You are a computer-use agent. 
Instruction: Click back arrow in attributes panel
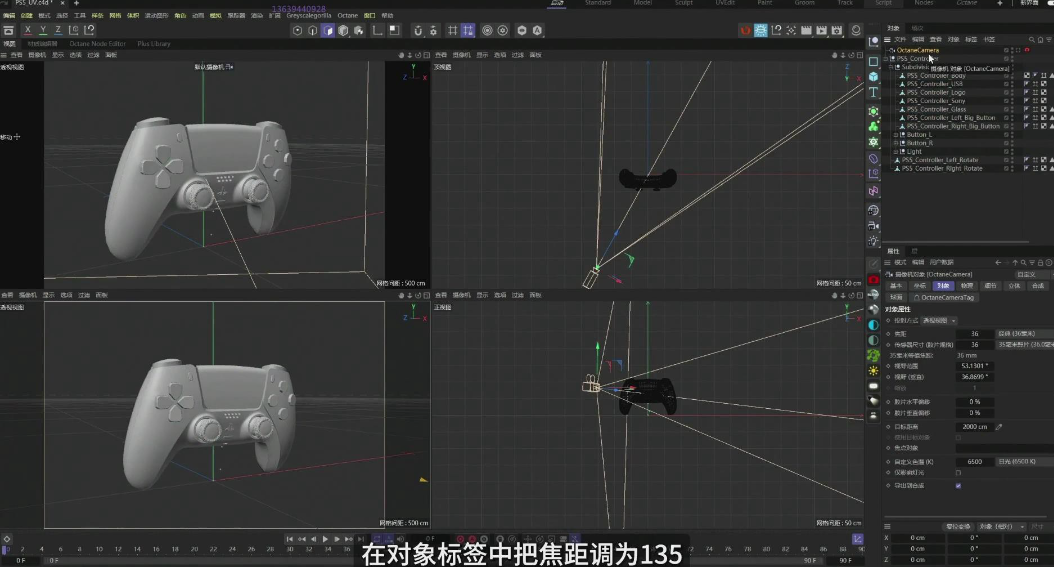998,263
